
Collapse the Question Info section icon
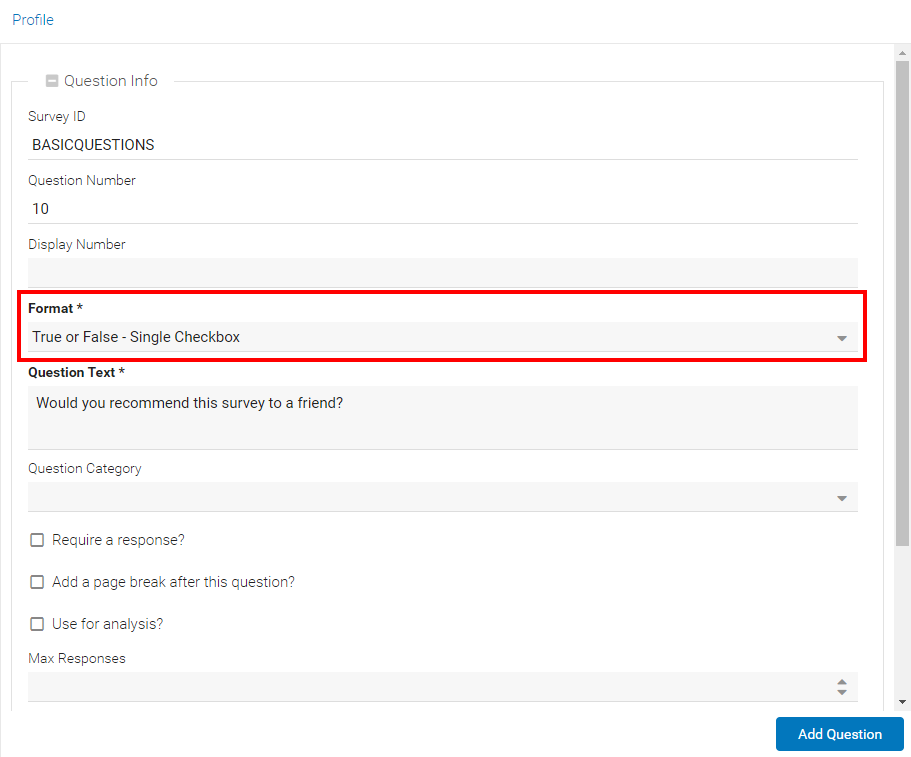click(x=52, y=81)
